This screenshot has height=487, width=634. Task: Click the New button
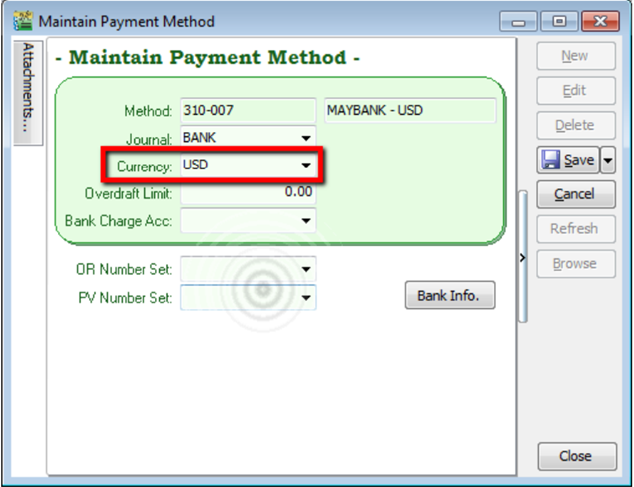574,57
